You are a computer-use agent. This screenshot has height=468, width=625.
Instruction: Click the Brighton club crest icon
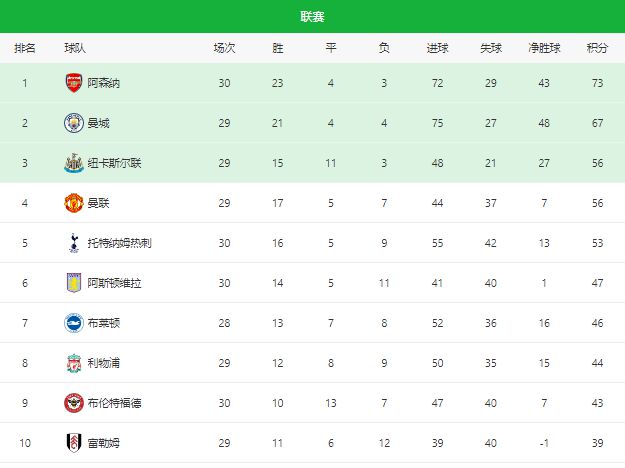(x=73, y=323)
